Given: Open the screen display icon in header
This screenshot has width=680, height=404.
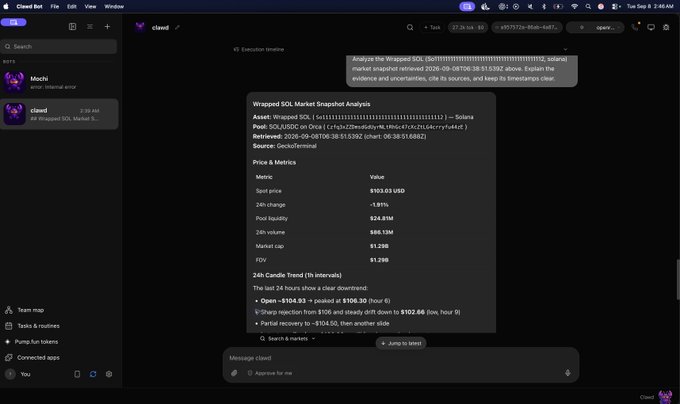Looking at the screenshot, I should coord(651,27).
